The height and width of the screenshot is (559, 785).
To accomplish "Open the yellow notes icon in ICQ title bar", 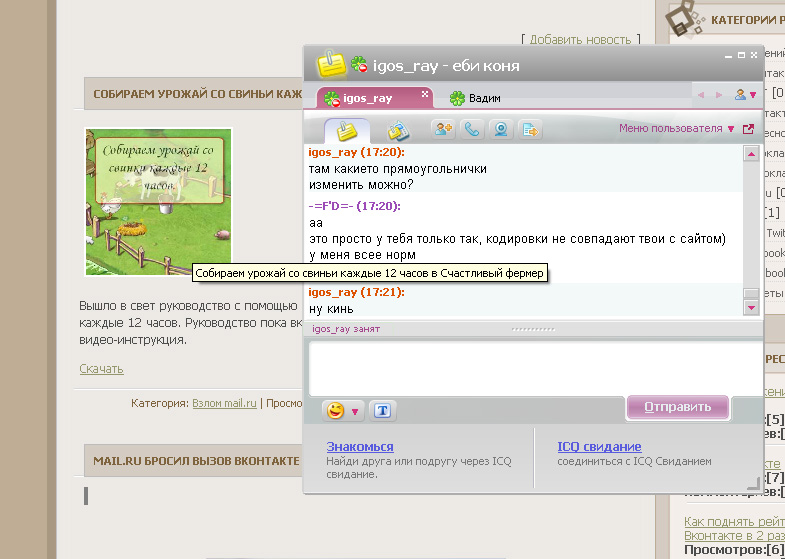I will (x=331, y=64).
